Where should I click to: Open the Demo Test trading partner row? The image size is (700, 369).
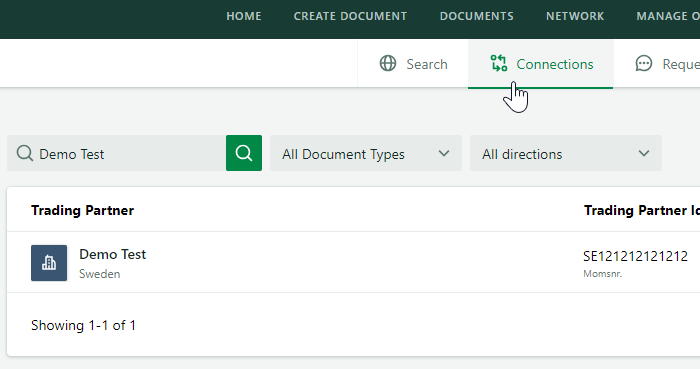[x=353, y=262]
